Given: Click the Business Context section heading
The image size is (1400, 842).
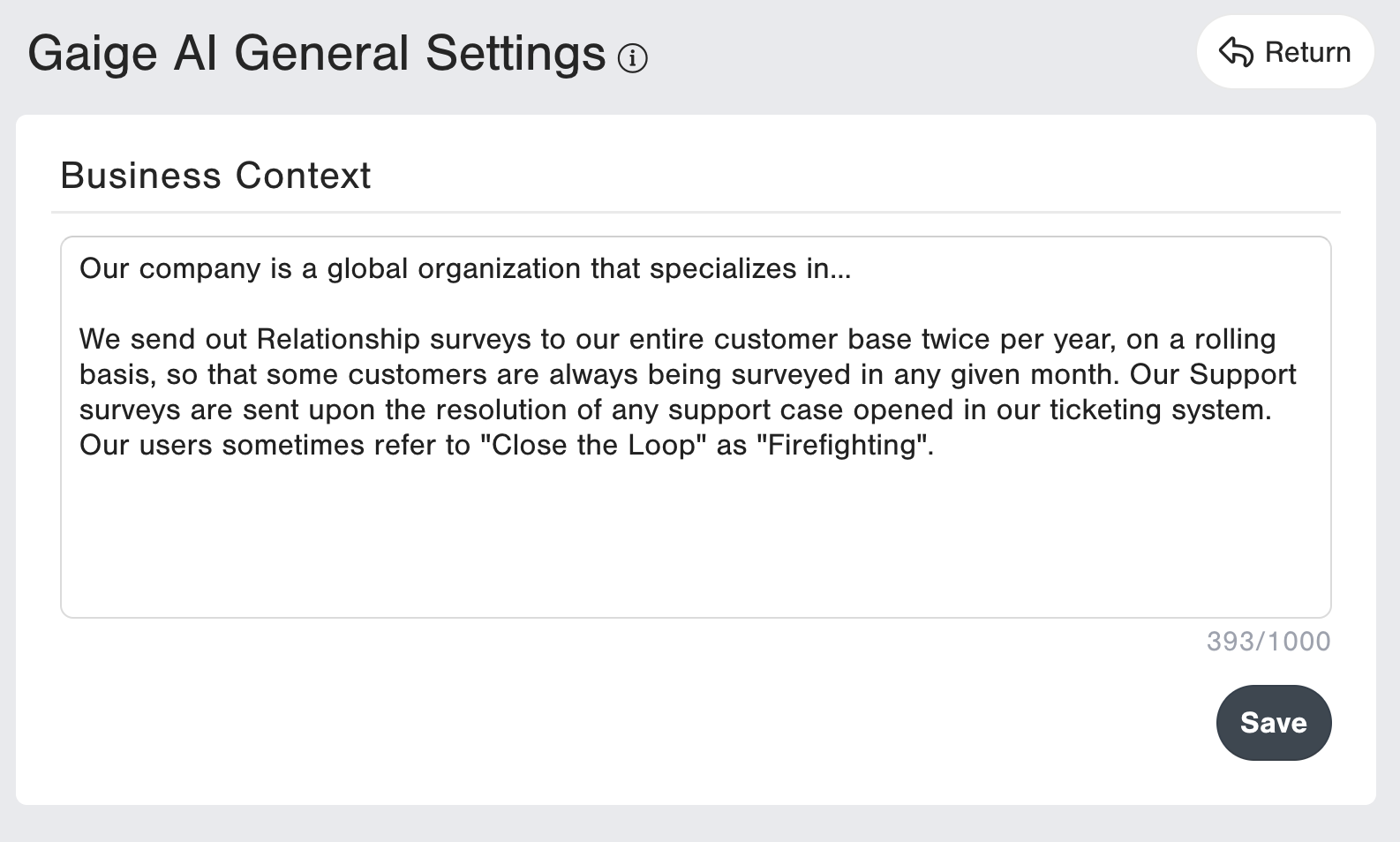Looking at the screenshot, I should pyautogui.click(x=215, y=176).
